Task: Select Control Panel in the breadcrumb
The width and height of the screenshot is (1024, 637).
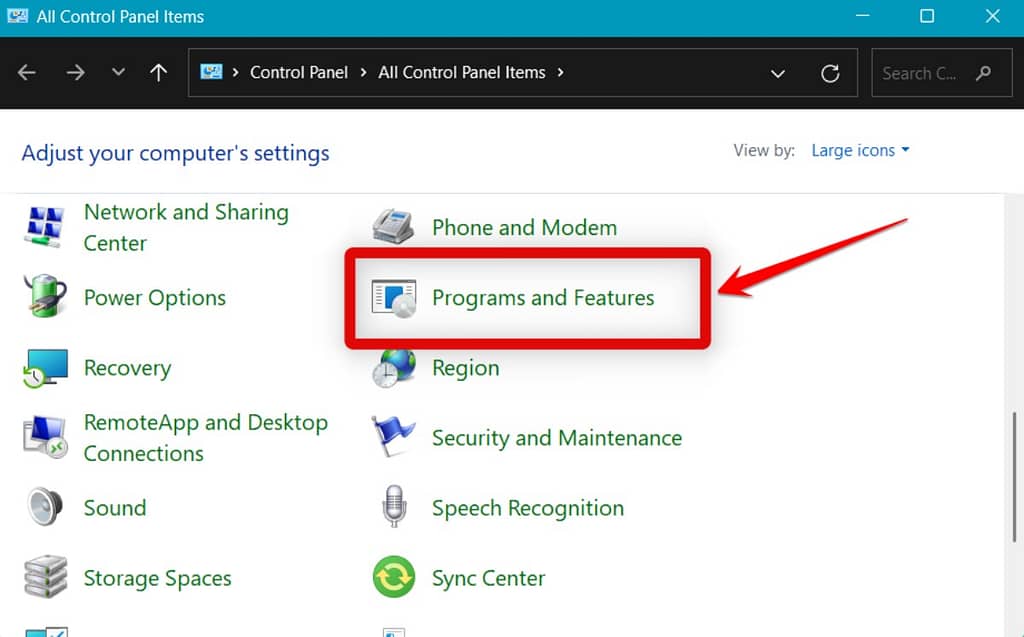Action: (x=298, y=73)
